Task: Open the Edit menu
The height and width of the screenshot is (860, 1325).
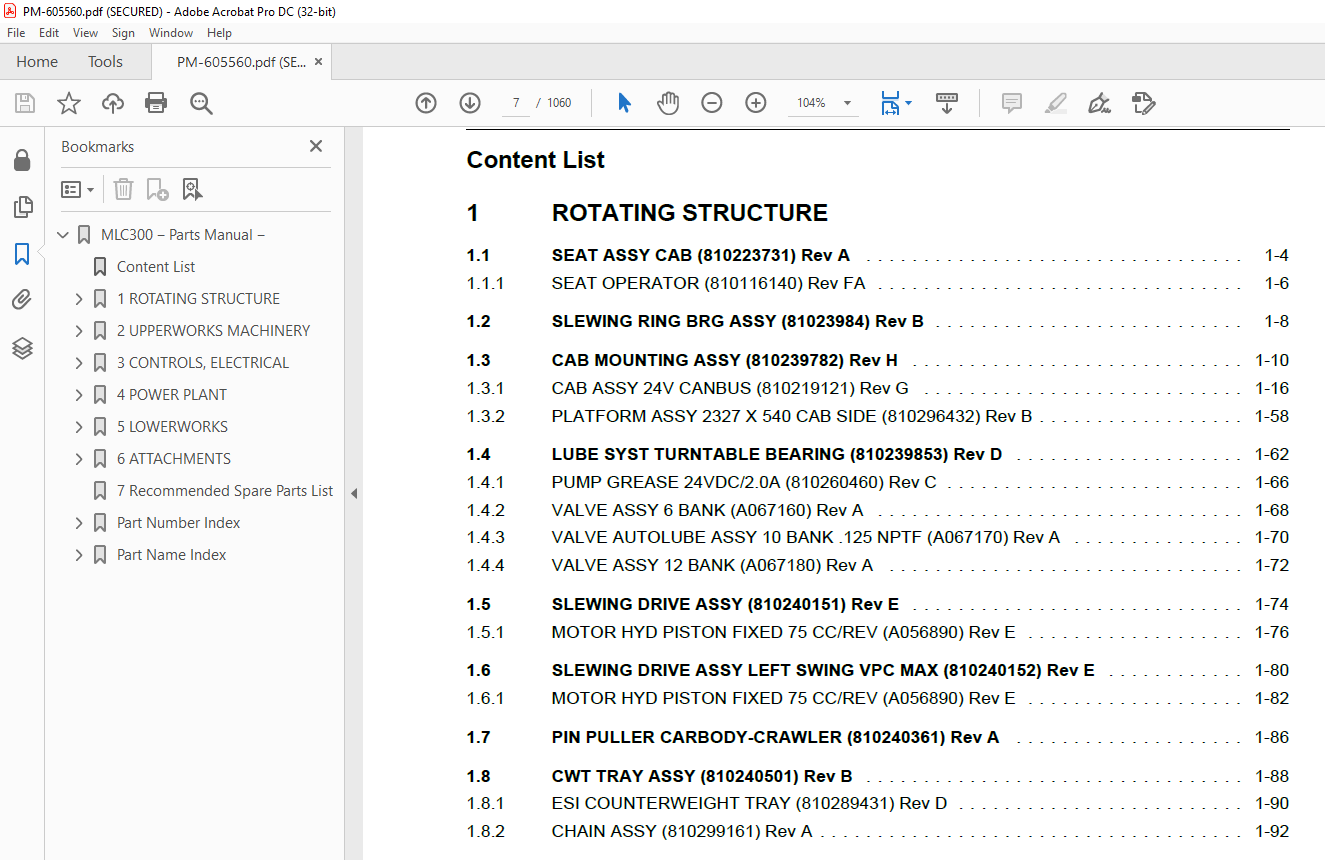Action: tap(49, 33)
